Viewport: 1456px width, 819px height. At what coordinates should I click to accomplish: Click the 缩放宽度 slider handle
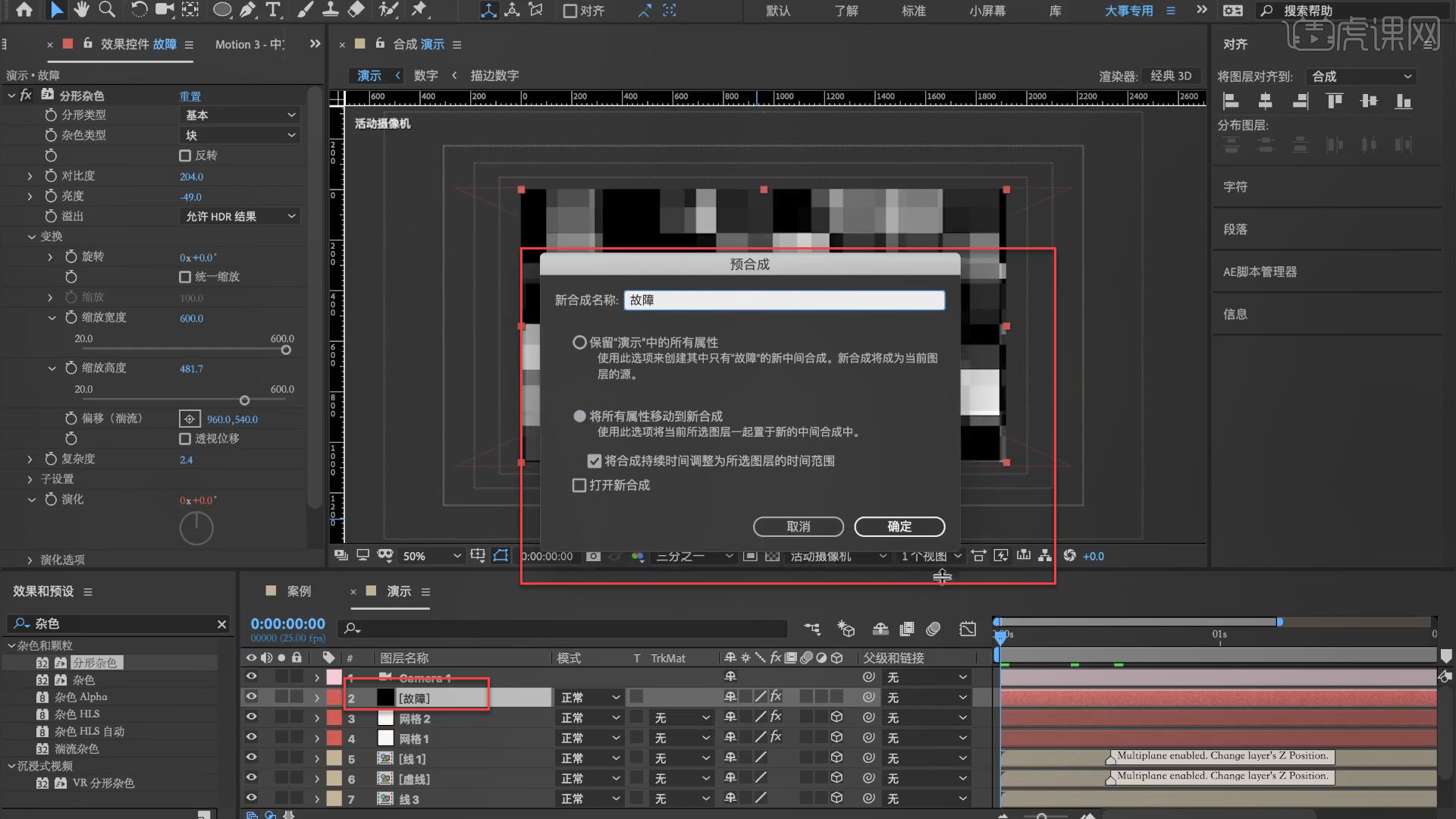coord(286,350)
